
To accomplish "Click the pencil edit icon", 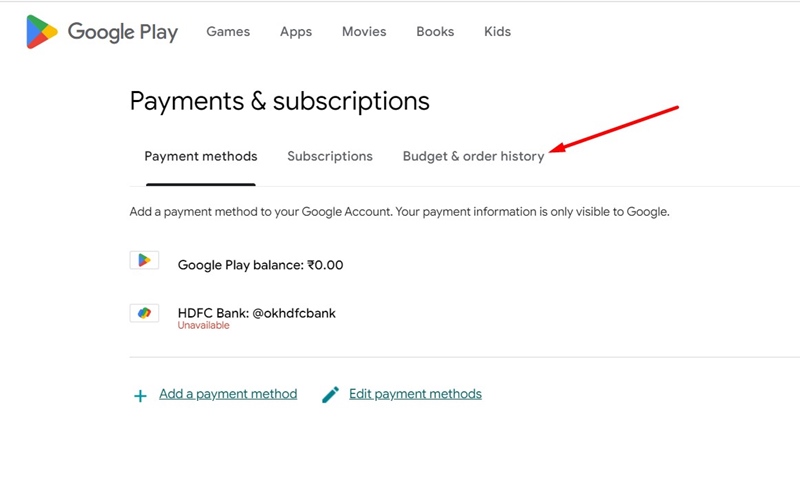I will click(x=331, y=394).
